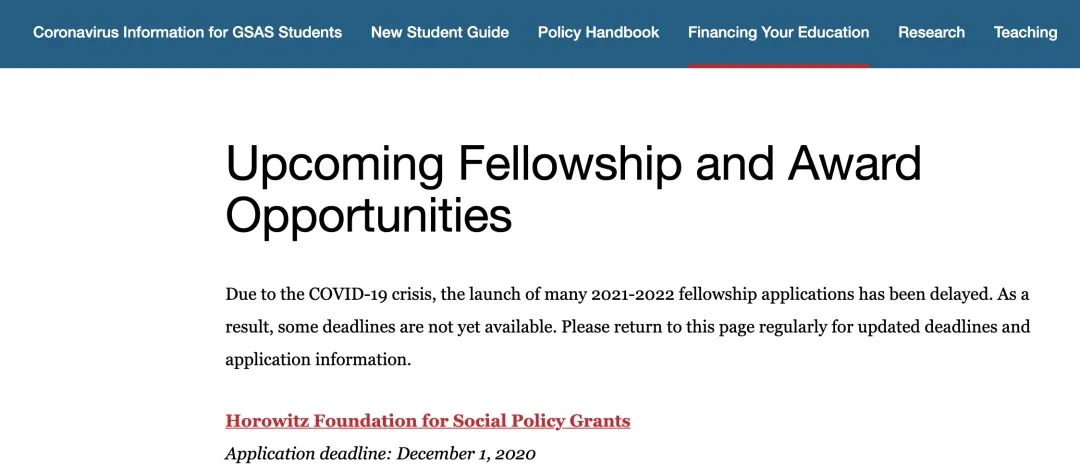Open the Policy Handbook menu item
1080x469 pixels.
[x=598, y=32]
